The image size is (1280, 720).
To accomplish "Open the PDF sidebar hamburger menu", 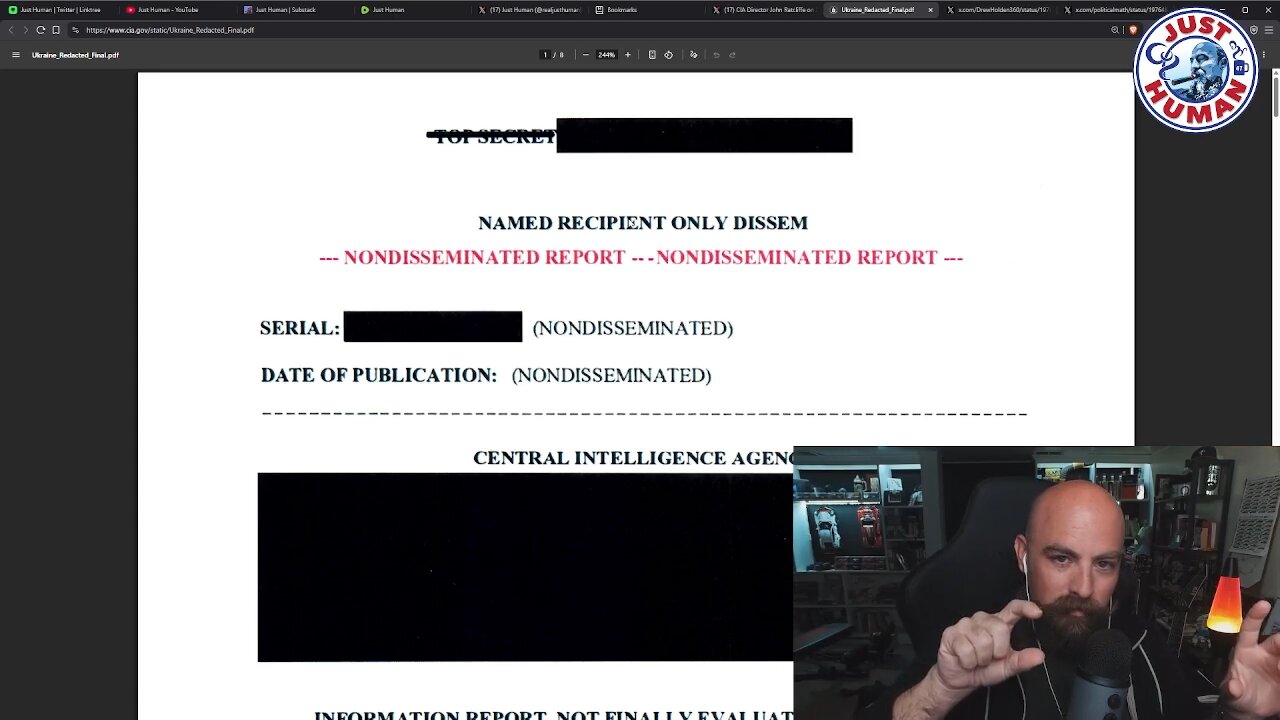I will (x=15, y=55).
